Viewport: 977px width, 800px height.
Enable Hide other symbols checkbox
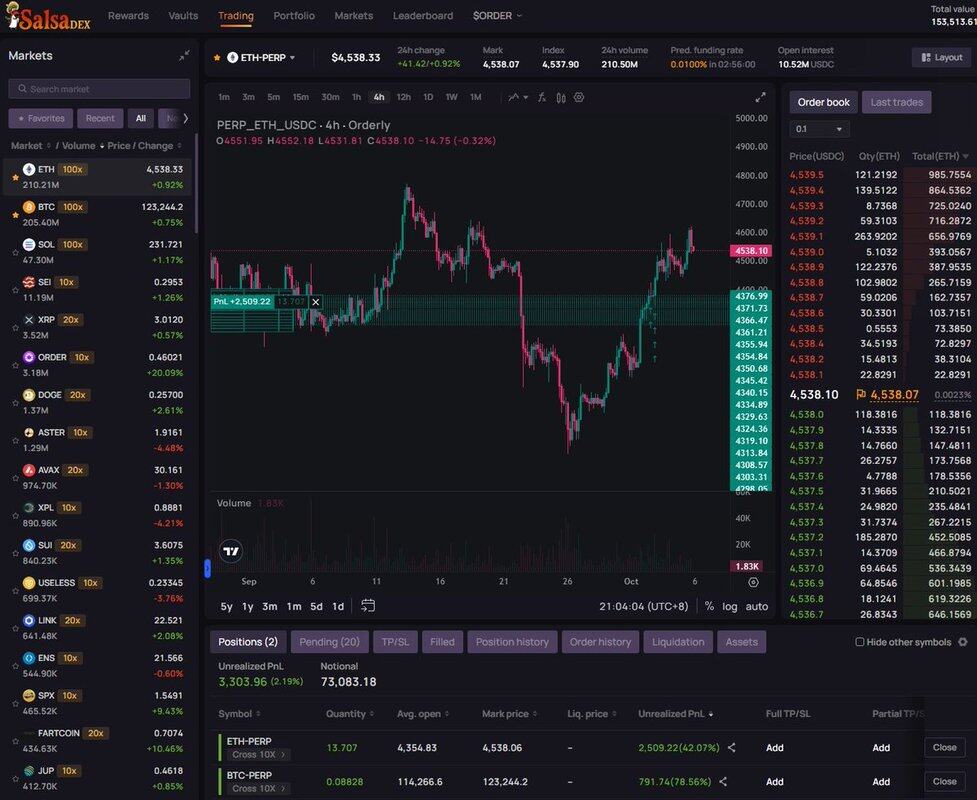(860, 642)
